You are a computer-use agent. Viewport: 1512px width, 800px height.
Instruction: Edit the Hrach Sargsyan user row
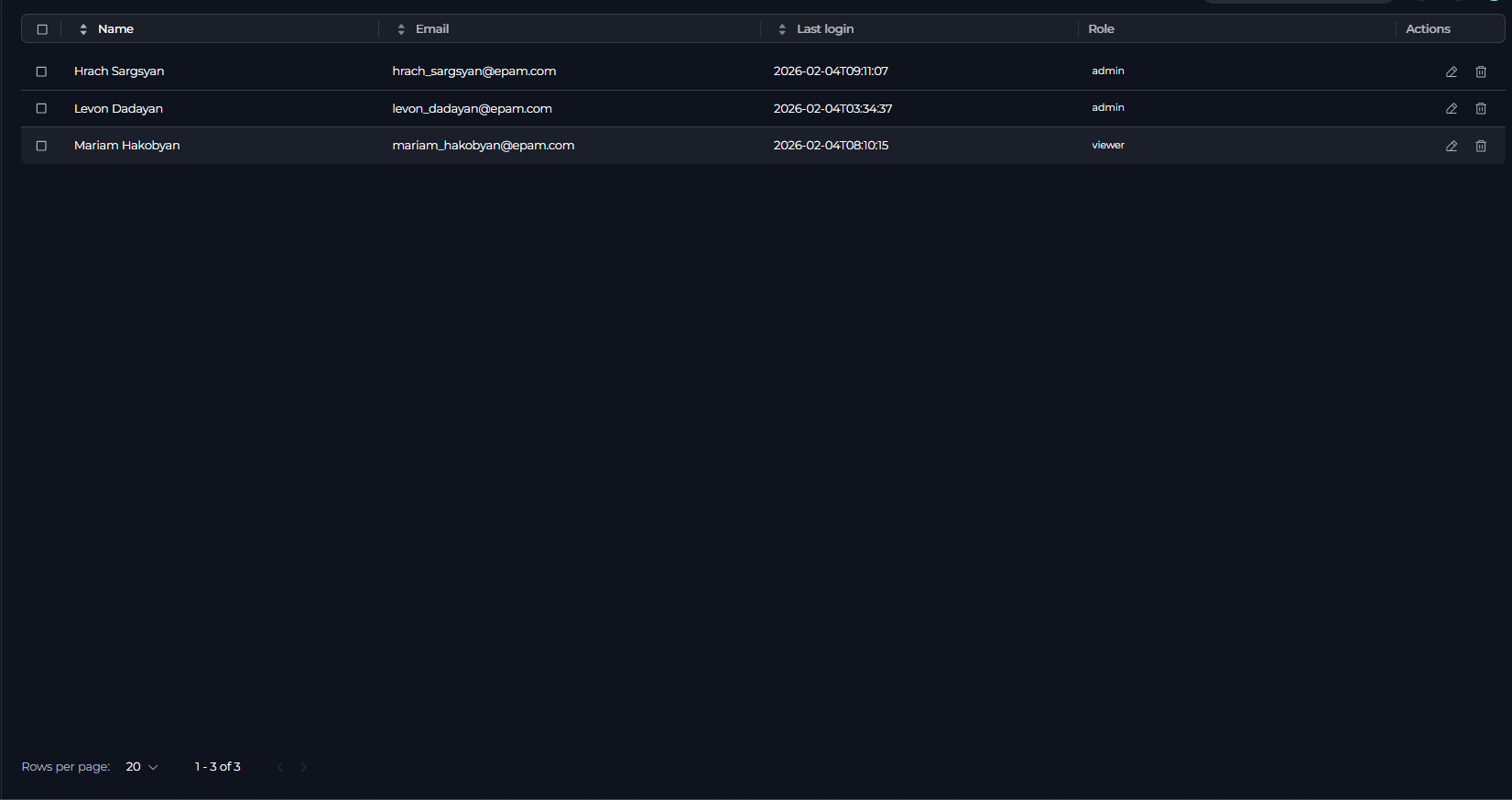[1452, 71]
